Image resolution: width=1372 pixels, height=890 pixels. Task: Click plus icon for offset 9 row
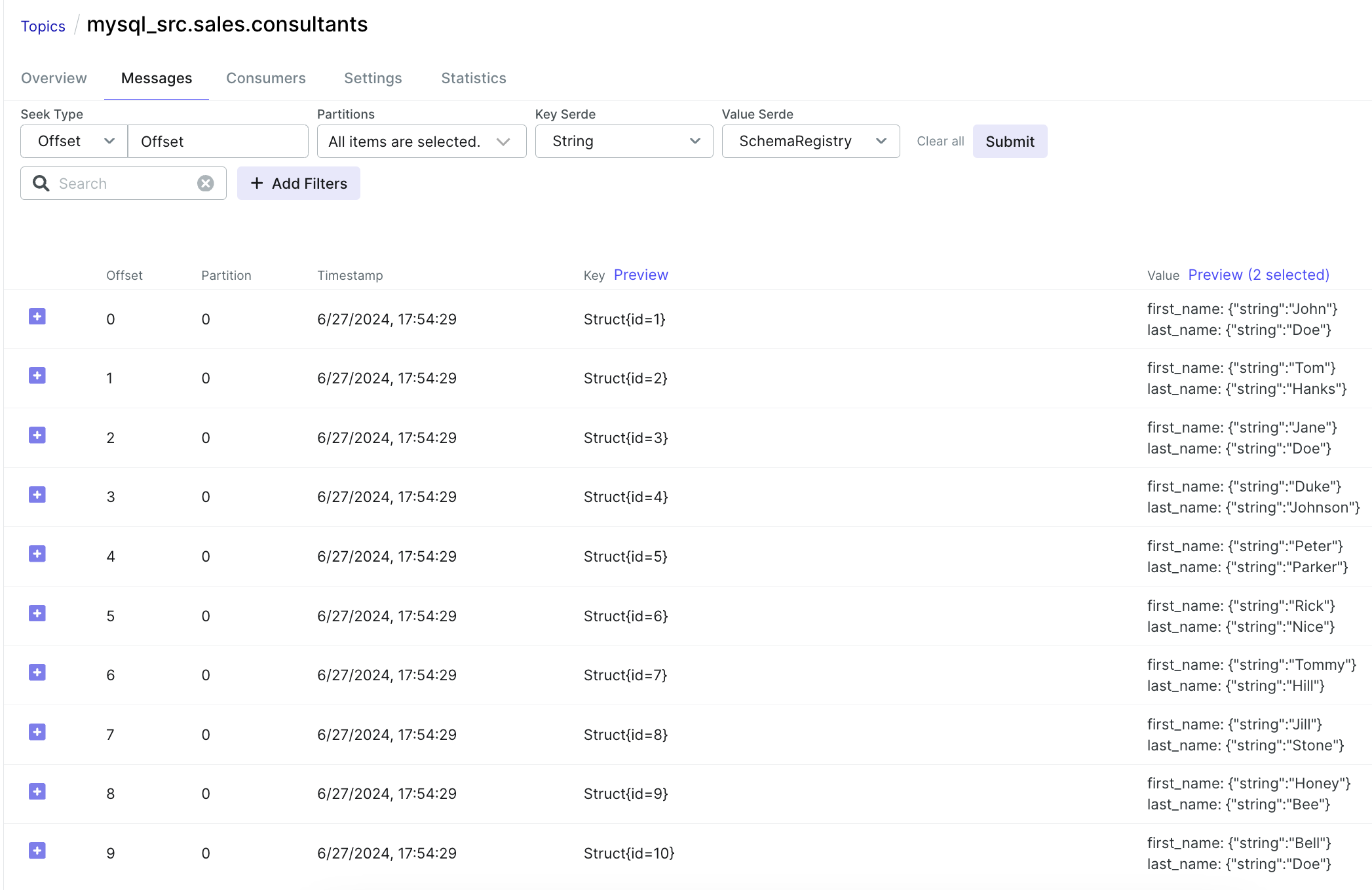[37, 851]
